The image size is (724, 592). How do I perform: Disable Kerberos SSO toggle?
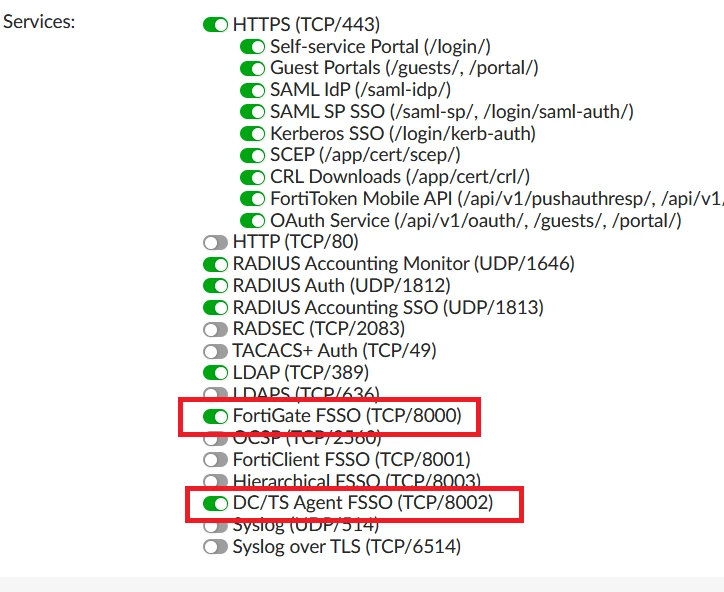click(252, 133)
